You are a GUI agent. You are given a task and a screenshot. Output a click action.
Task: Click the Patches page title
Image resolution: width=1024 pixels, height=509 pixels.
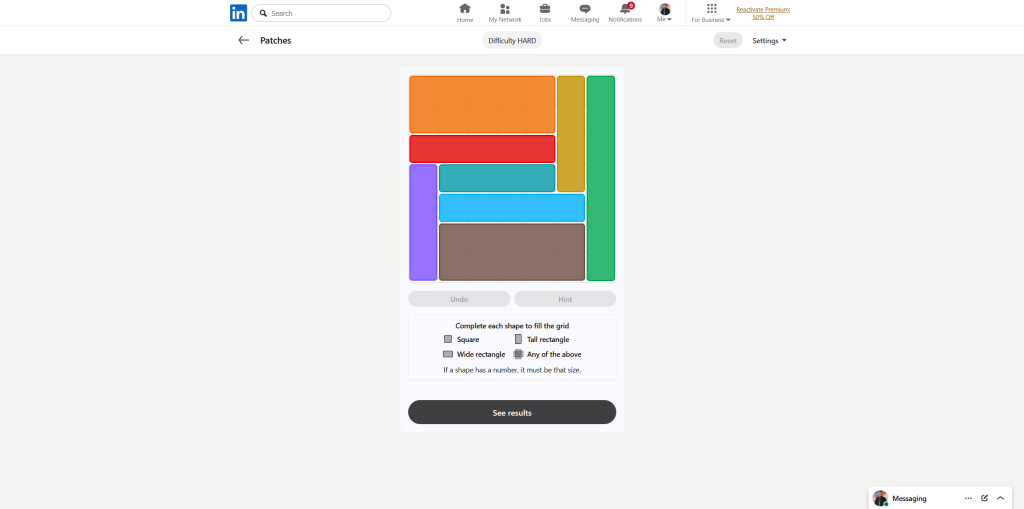[276, 41]
